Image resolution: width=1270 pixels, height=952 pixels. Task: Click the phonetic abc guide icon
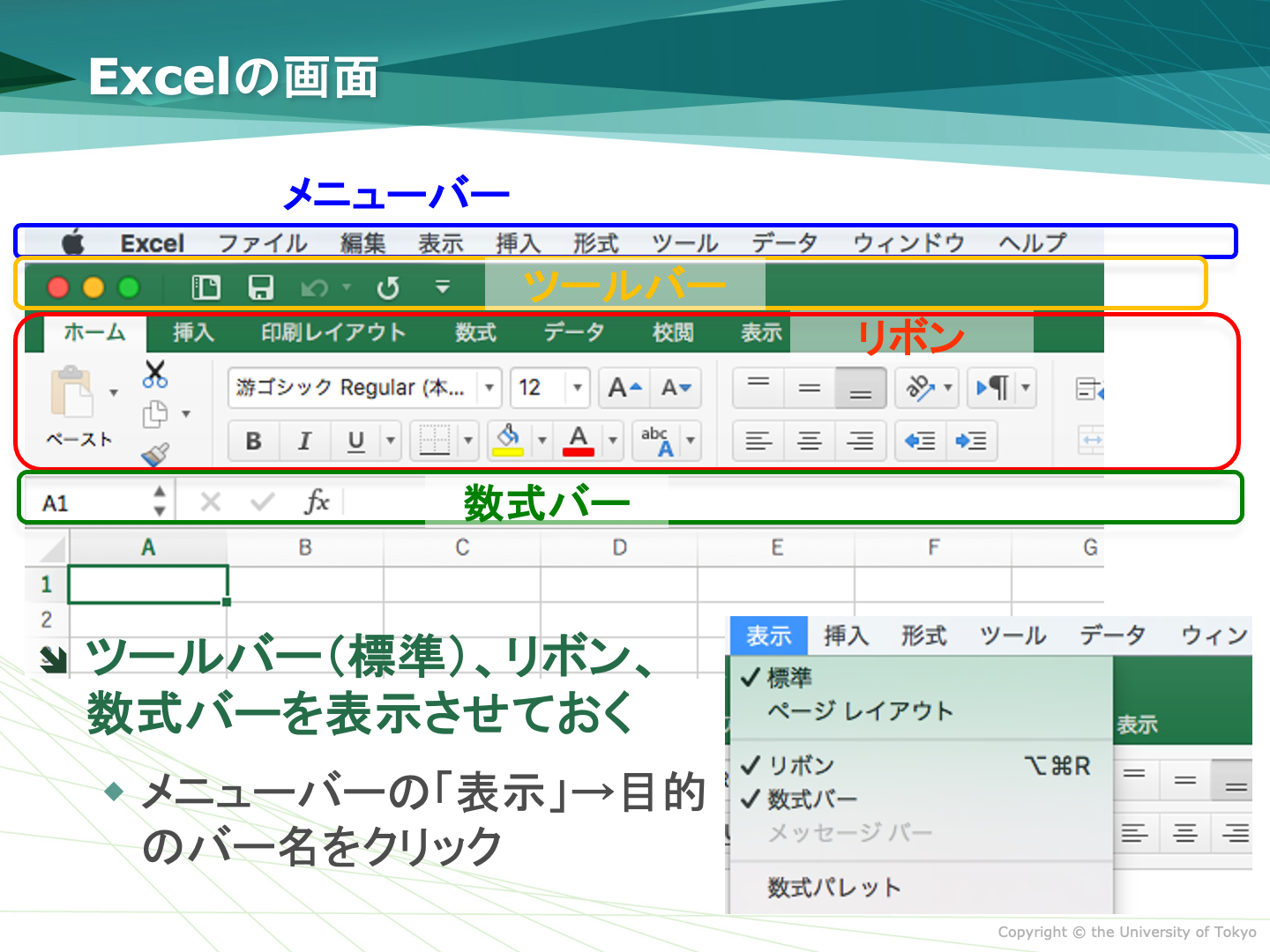[x=657, y=440]
